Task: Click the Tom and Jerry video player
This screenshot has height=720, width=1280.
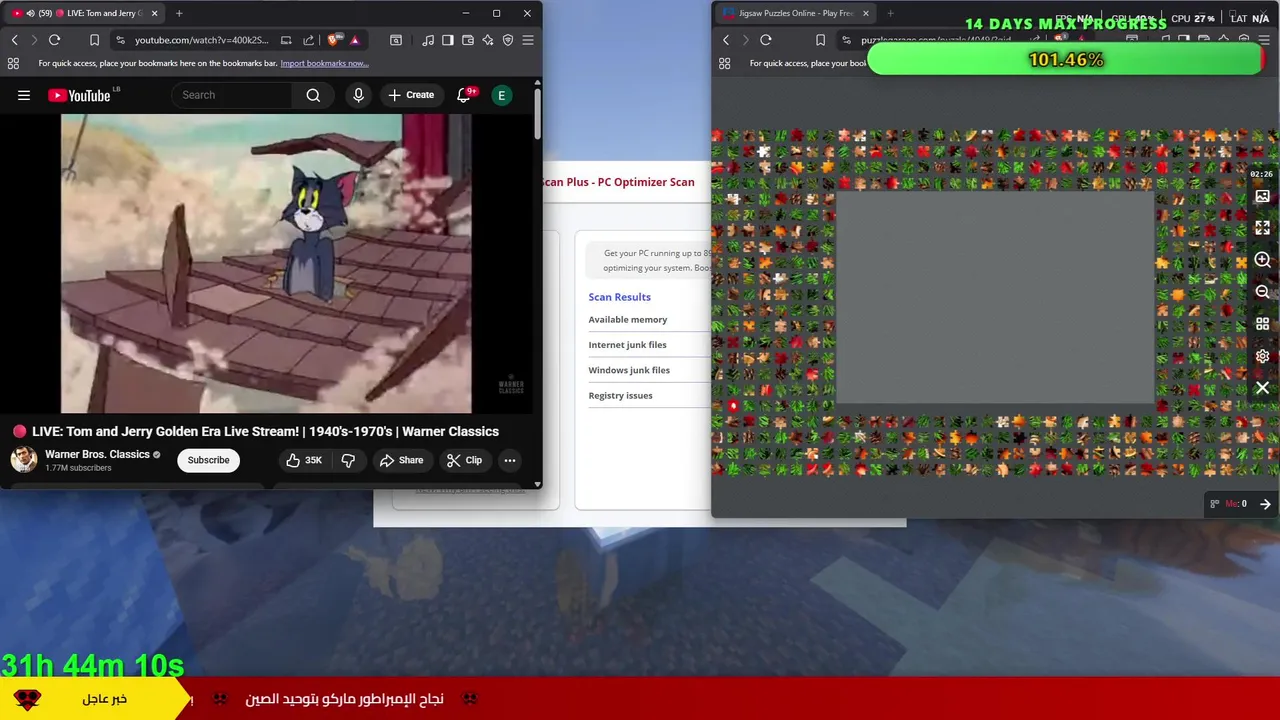Action: 266,263
